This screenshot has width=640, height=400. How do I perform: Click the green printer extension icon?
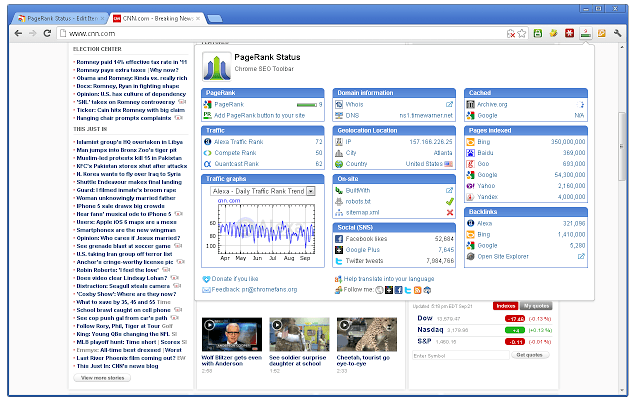pos(538,33)
